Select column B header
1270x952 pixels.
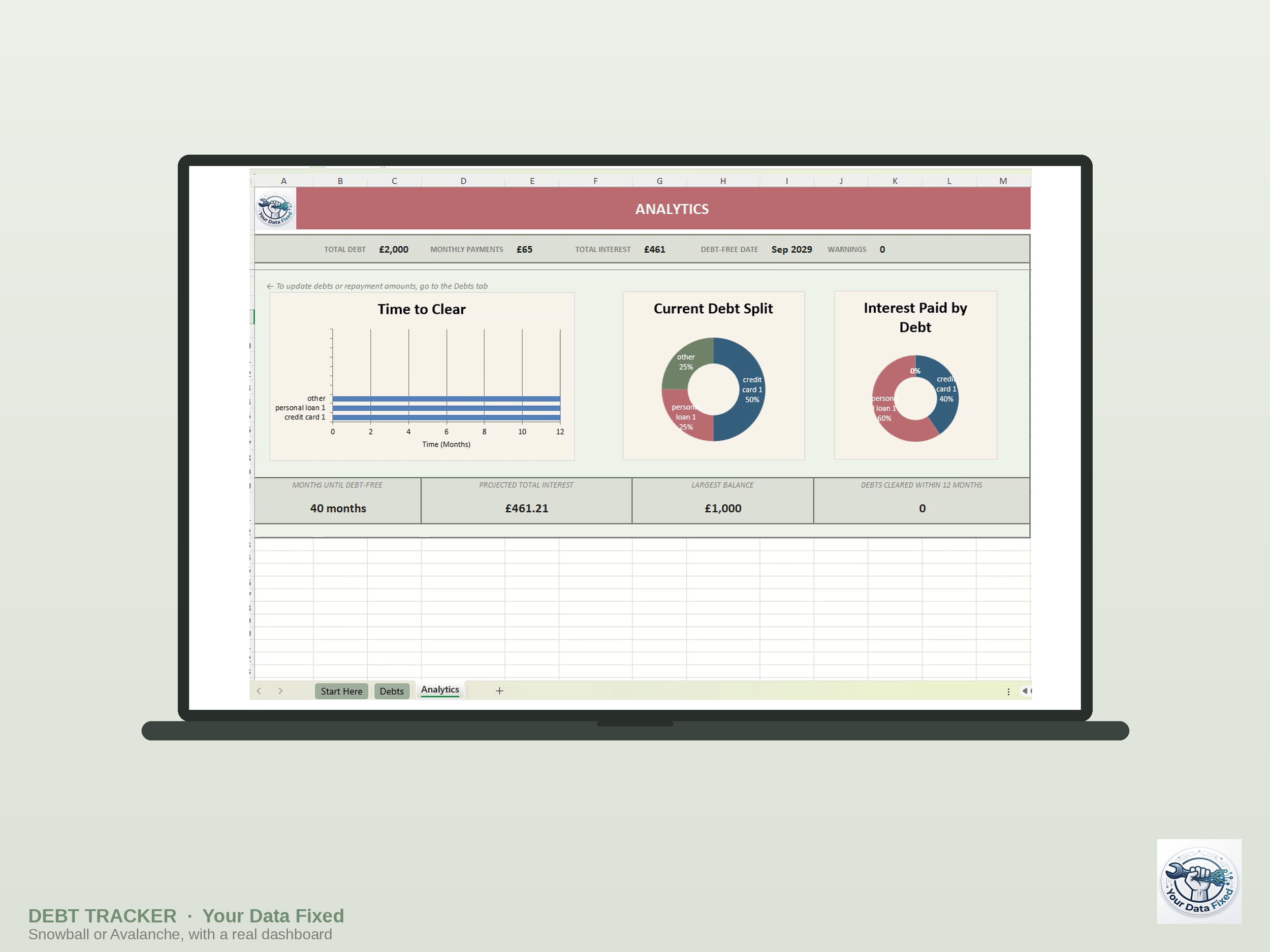pos(340,181)
